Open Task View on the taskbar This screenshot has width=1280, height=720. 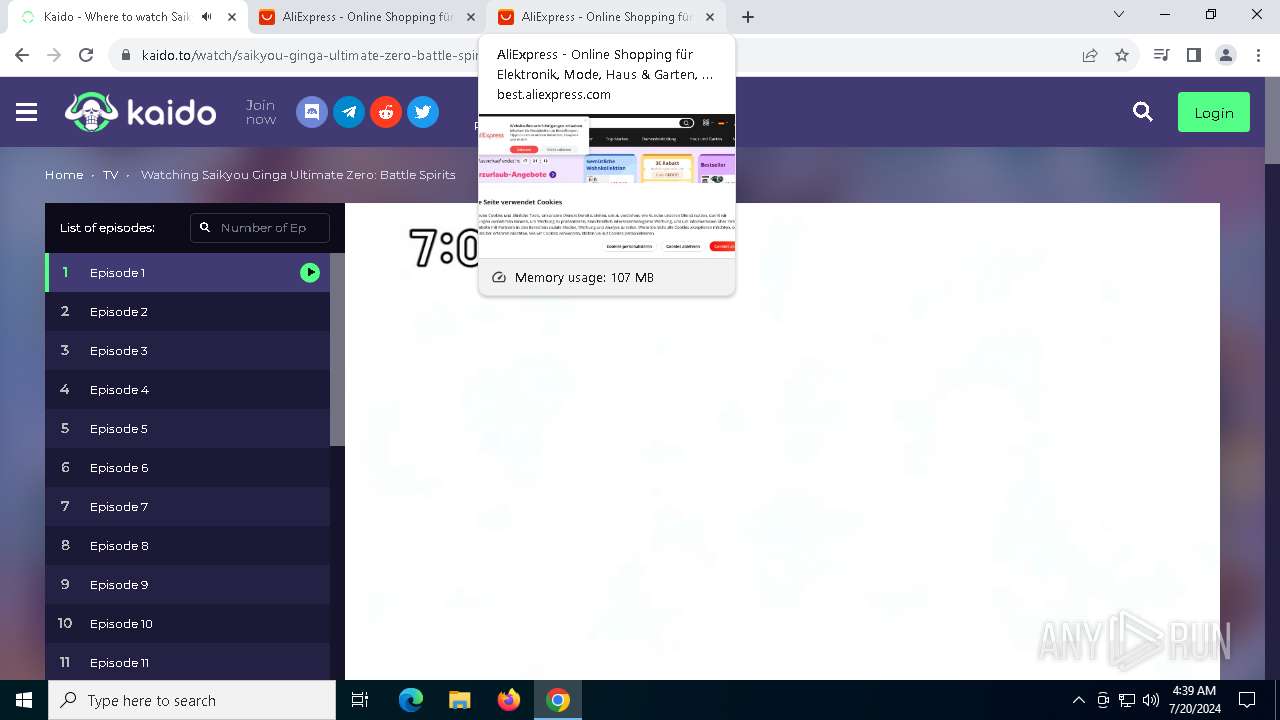click(x=360, y=700)
